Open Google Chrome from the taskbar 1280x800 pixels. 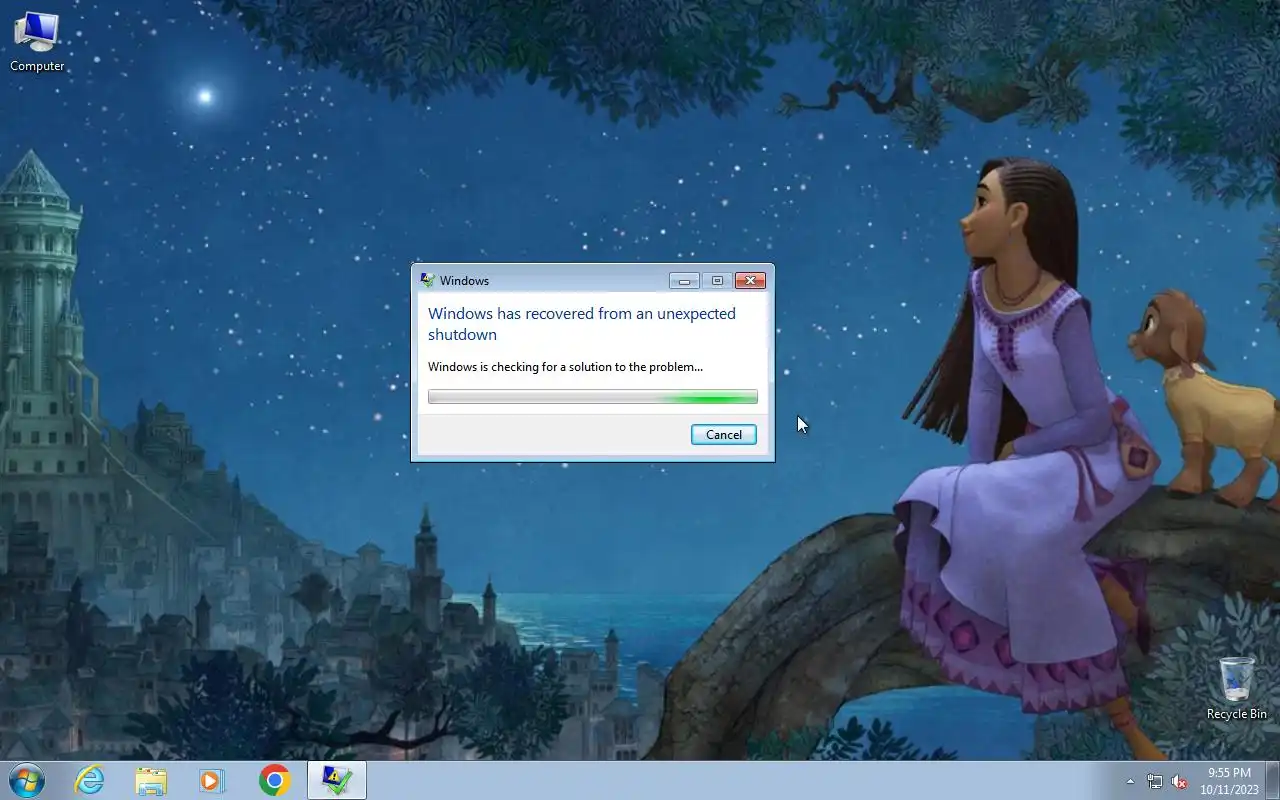(274, 780)
